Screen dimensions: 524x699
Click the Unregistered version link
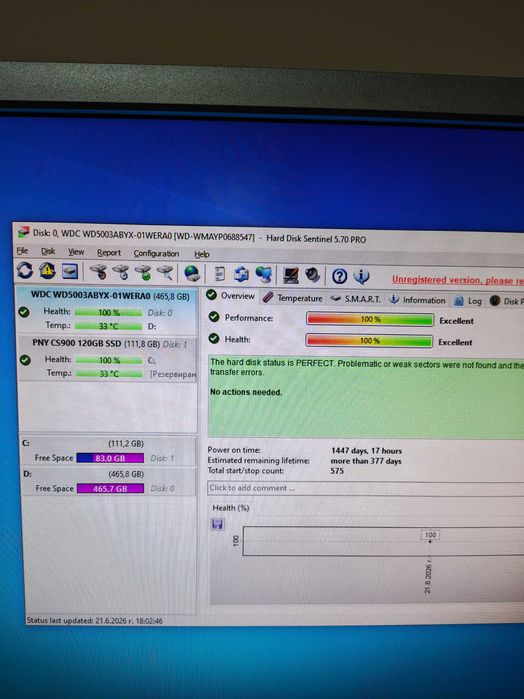[458, 280]
